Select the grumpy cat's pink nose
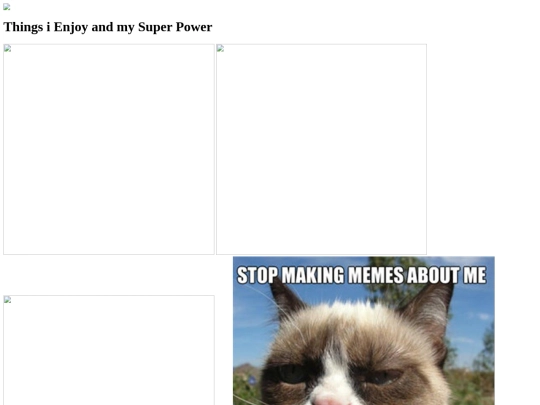 tap(328, 401)
